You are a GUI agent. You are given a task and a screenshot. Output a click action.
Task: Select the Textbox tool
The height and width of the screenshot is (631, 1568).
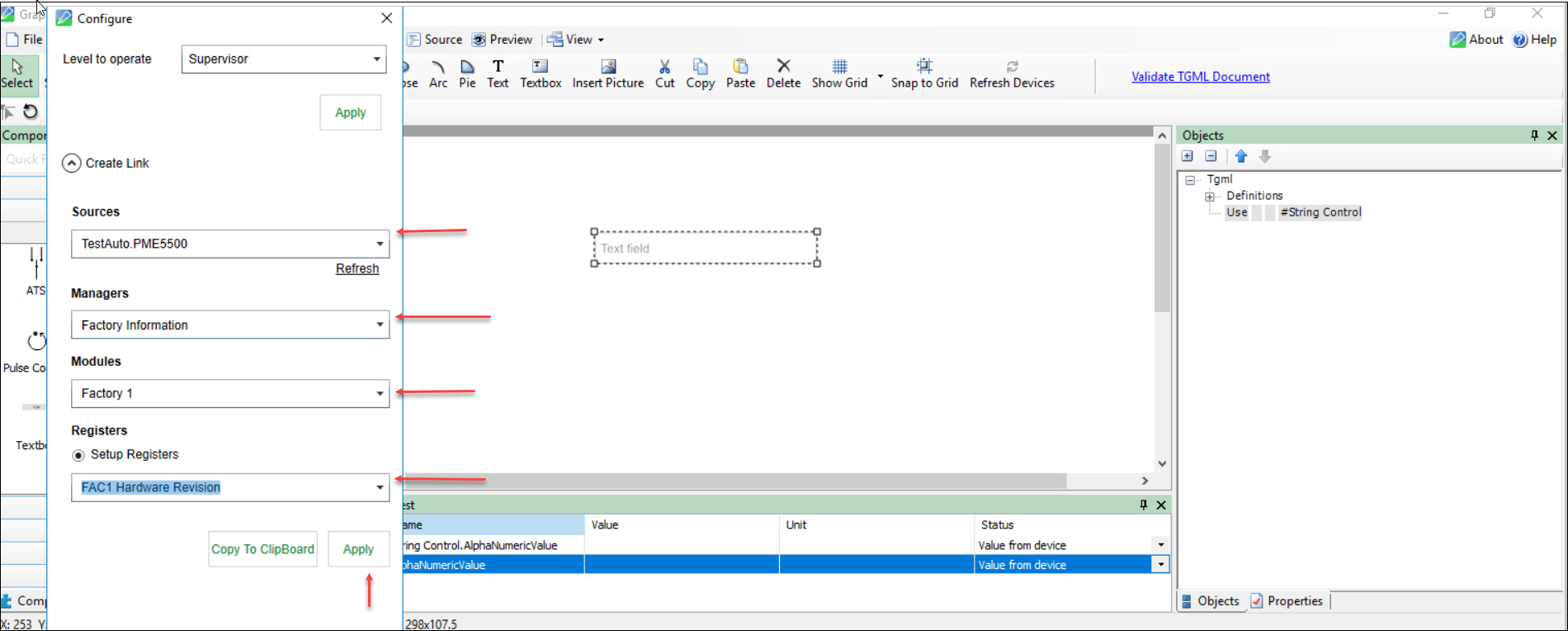(x=540, y=67)
